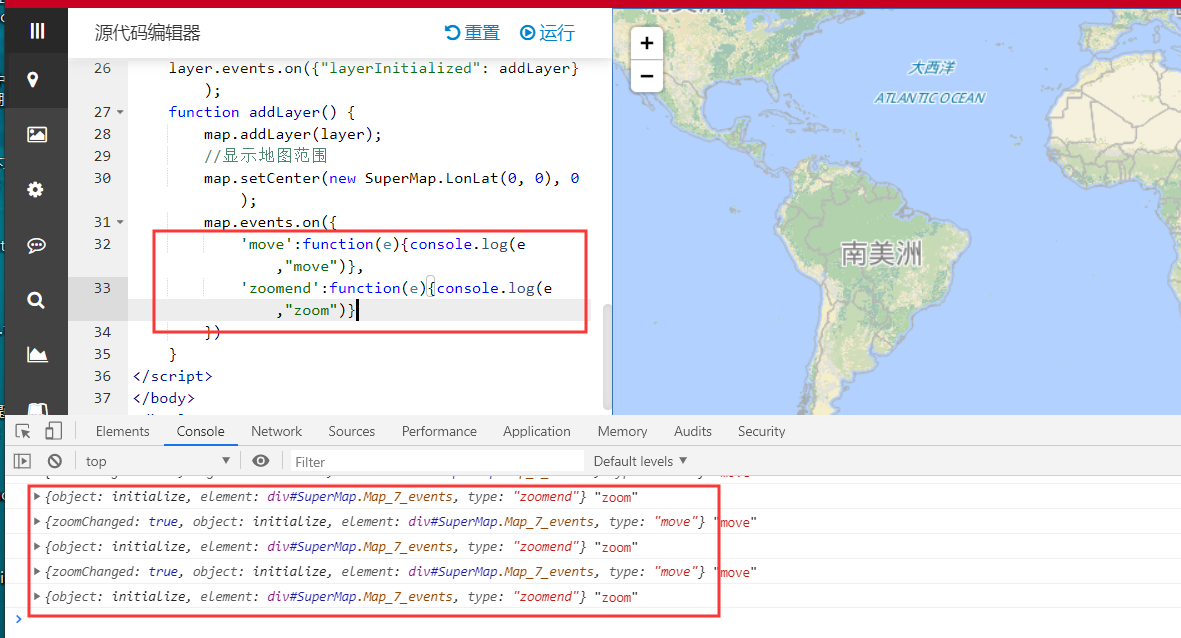Click the magnifier search icon in sidebar
Image resolution: width=1181 pixels, height=638 pixels.
tap(36, 300)
